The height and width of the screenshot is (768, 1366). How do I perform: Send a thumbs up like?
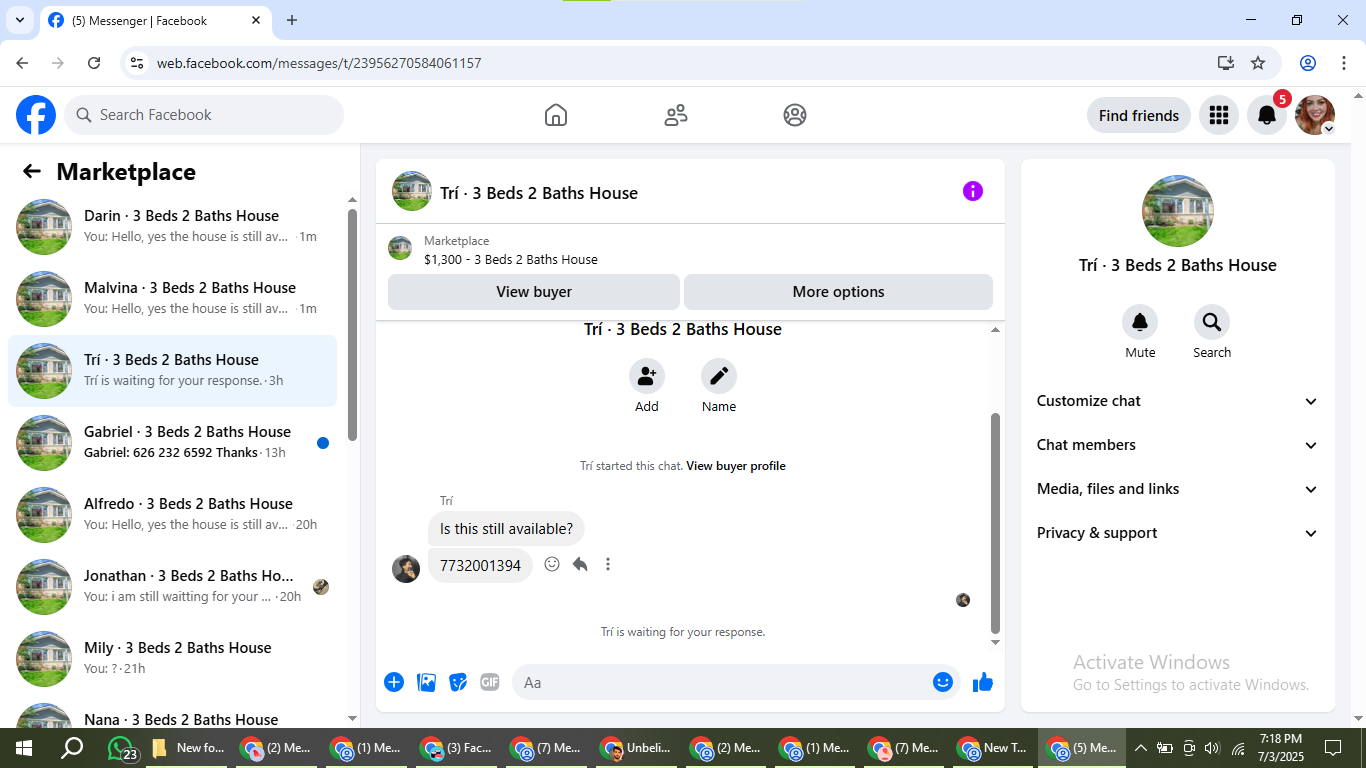coord(983,682)
